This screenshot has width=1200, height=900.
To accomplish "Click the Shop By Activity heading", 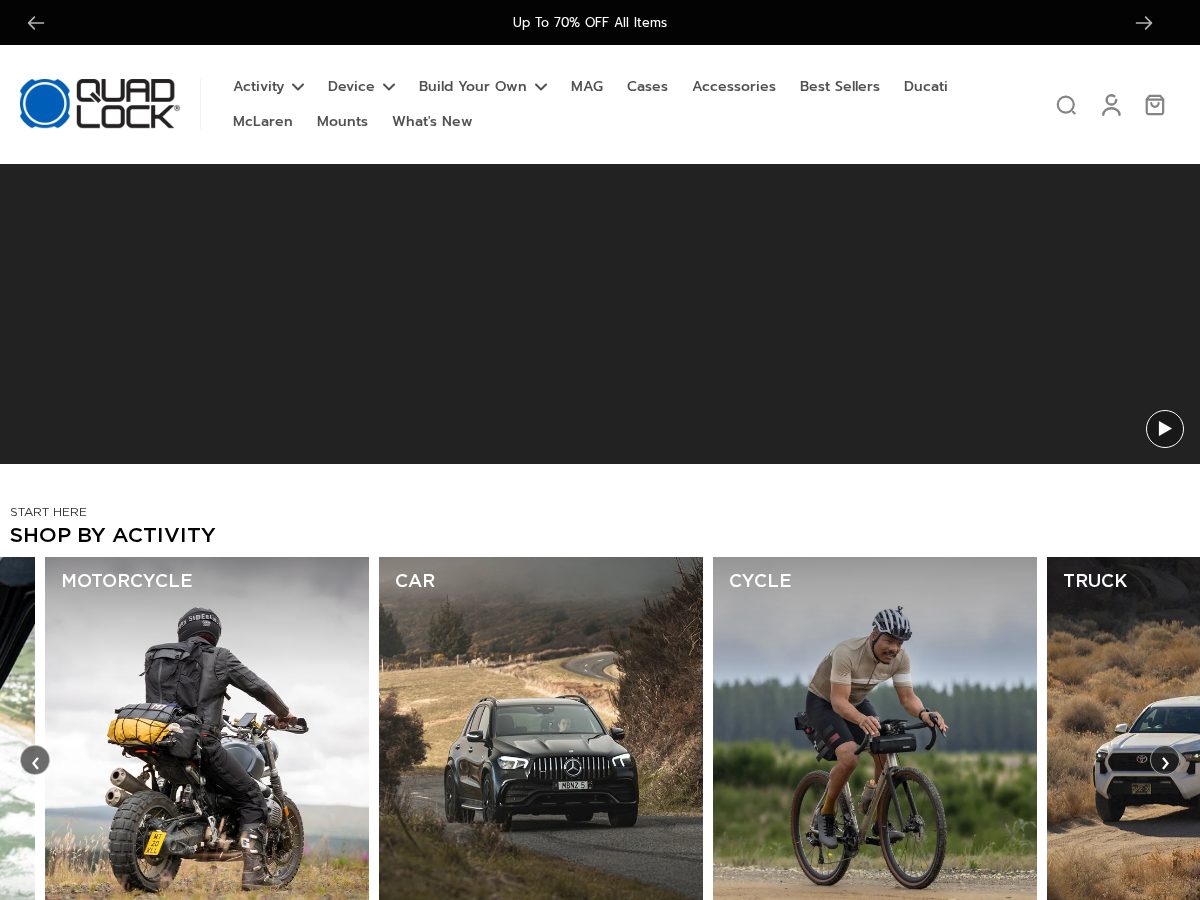I will click(x=113, y=535).
